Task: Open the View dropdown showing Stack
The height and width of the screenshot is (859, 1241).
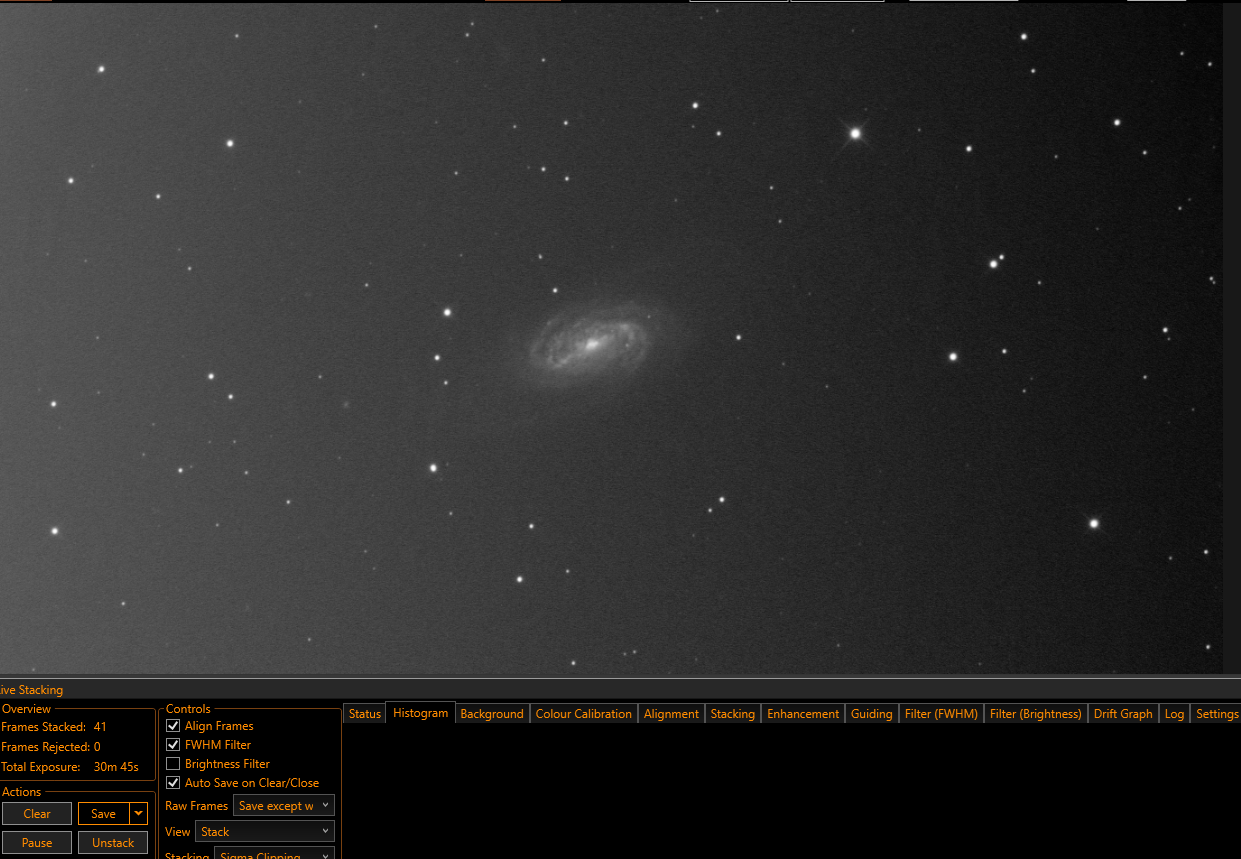Action: [264, 832]
